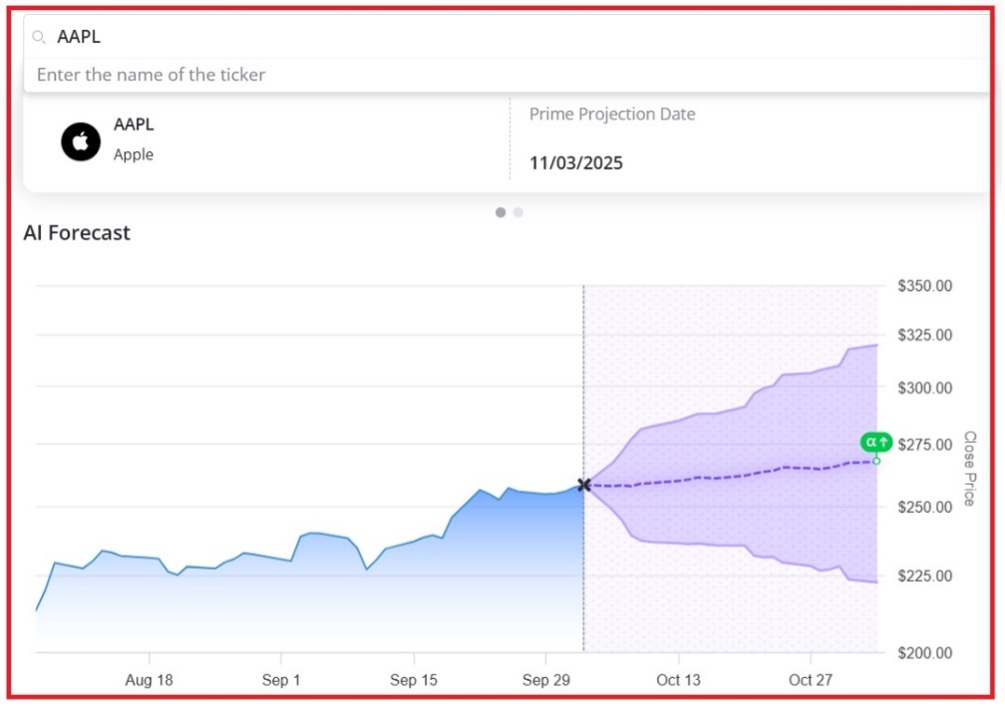Click the magnifier search icon
The width and height of the screenshot is (1005, 708).
(39, 38)
